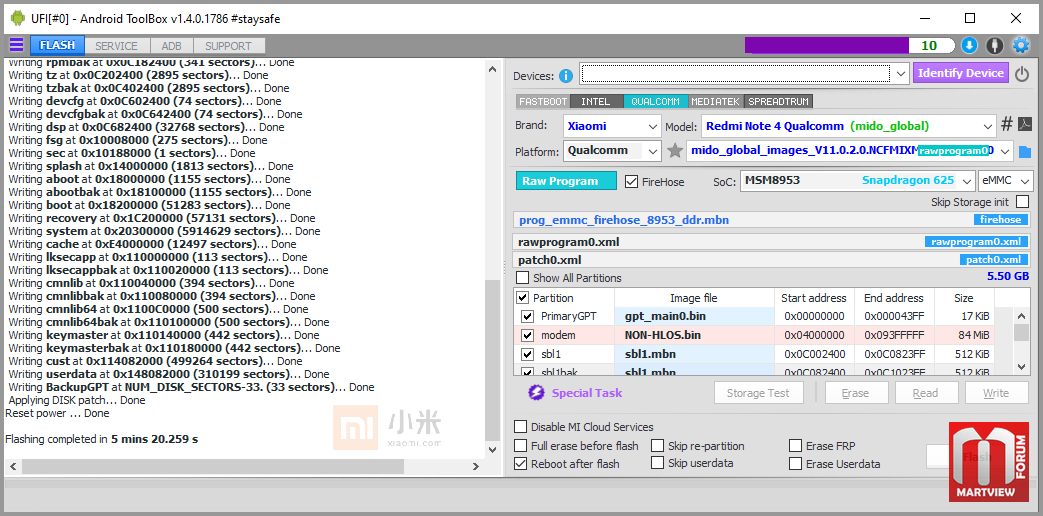The height and width of the screenshot is (516, 1043).
Task: Browse firmware with the blue folder icon
Action: click(x=1025, y=152)
